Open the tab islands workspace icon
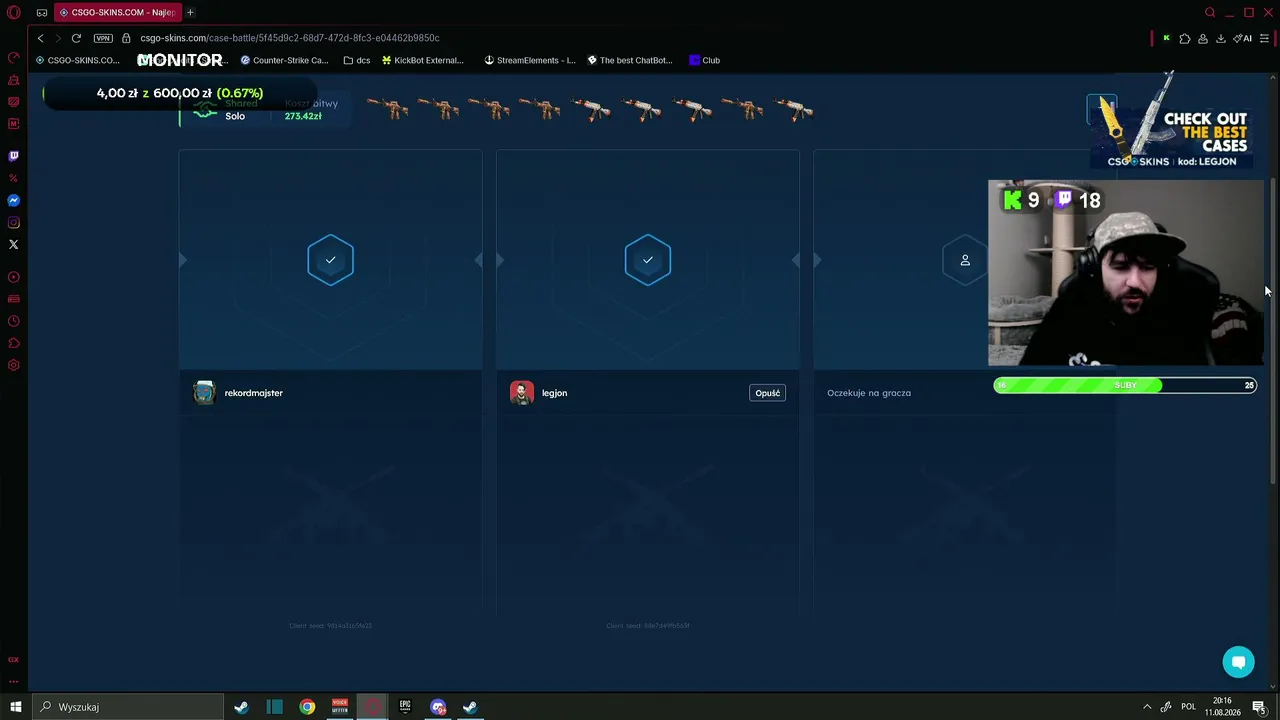This screenshot has height=720, width=1280. click(x=42, y=13)
